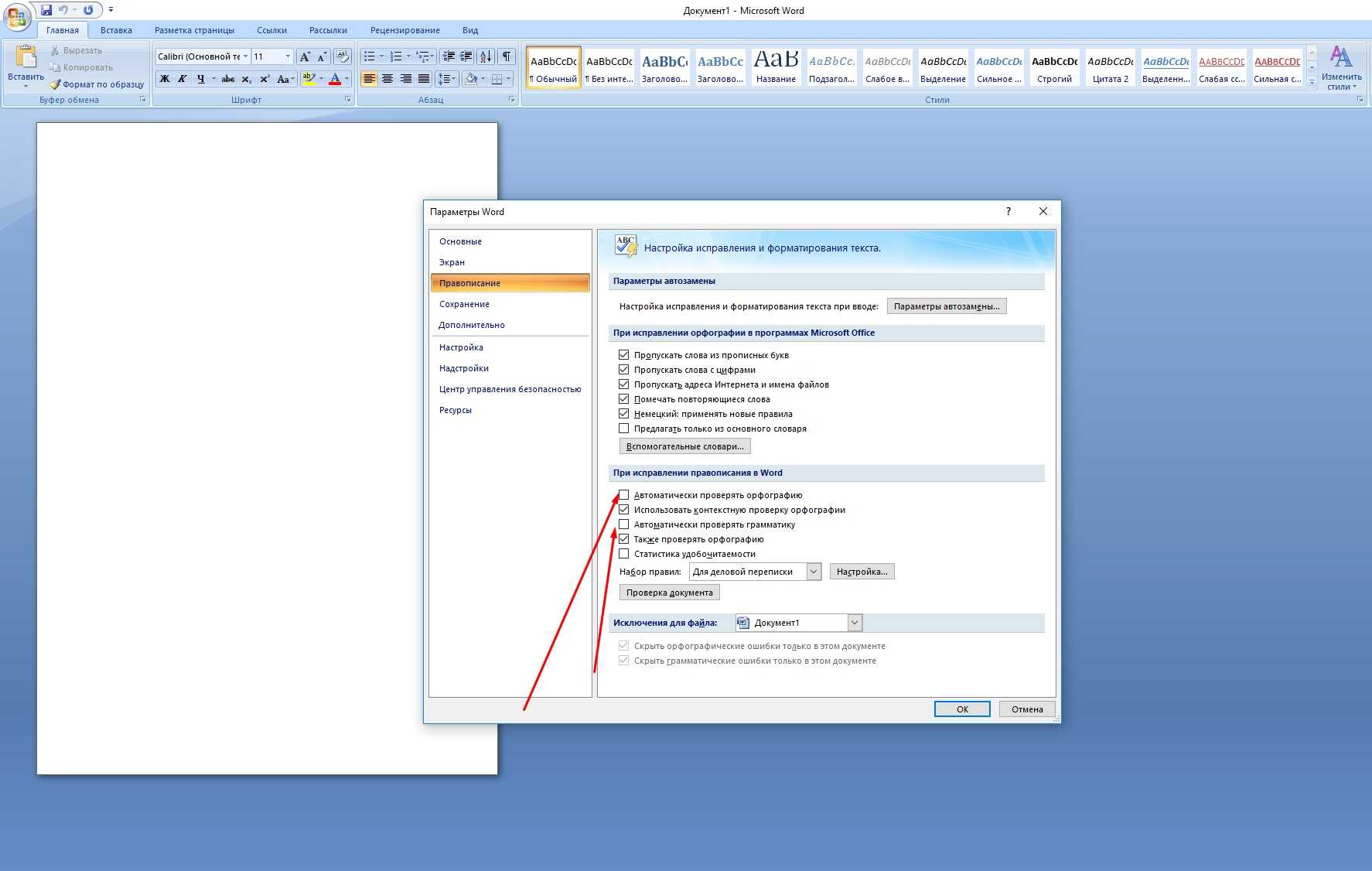Screen dimensions: 1372x871
Task: Switch to the Вставка ribbon tab
Action: pyautogui.click(x=116, y=30)
